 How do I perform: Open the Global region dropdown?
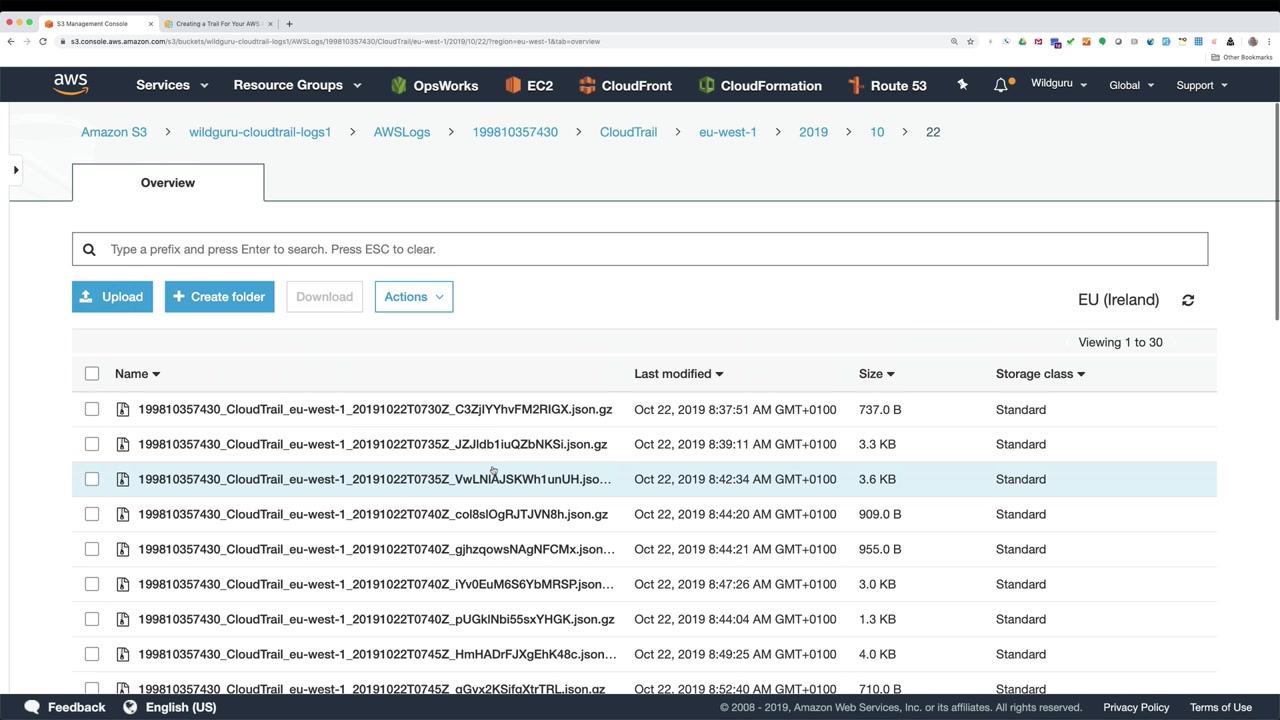[x=1131, y=85]
